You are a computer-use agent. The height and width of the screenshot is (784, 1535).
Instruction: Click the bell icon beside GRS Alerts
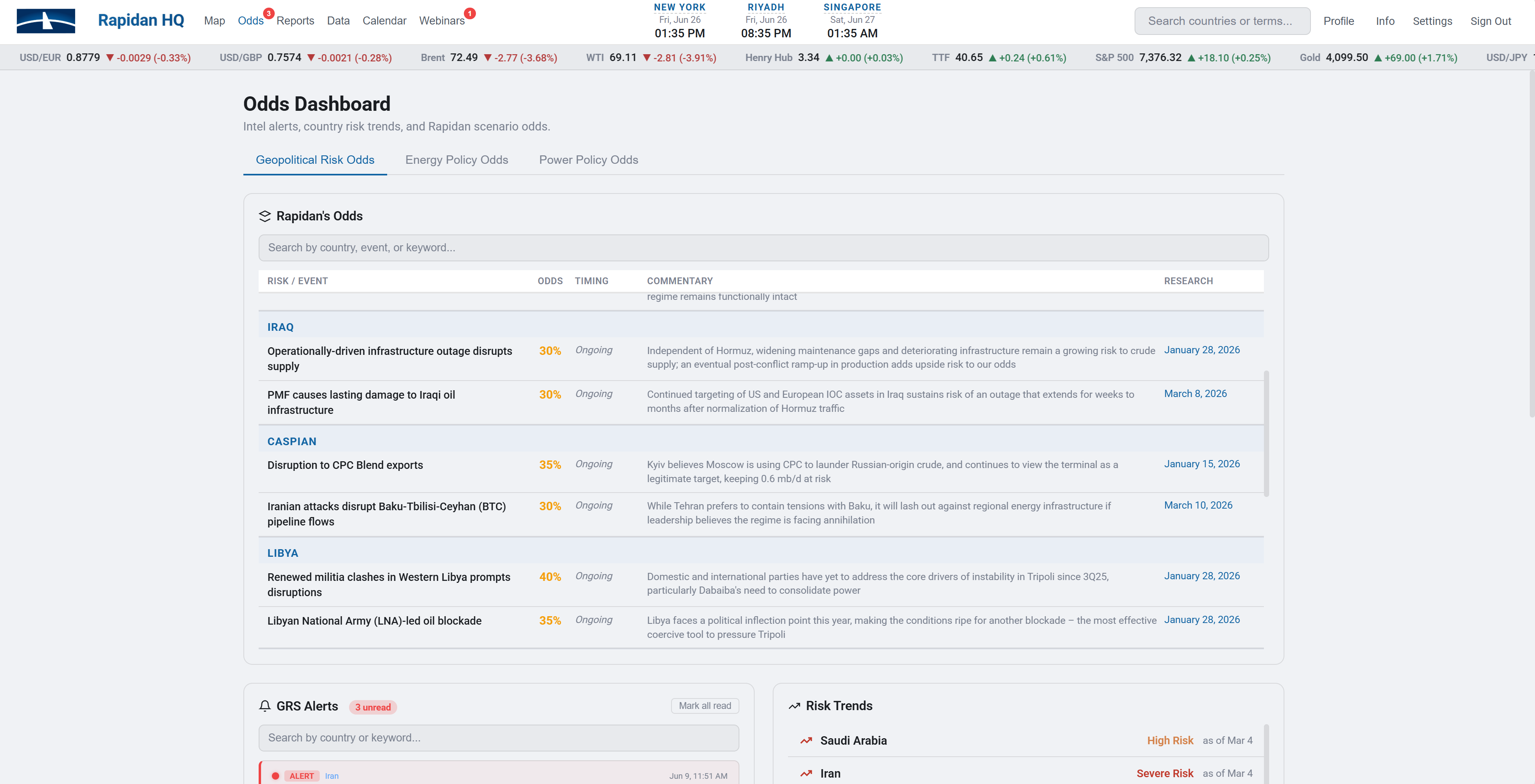pos(265,706)
